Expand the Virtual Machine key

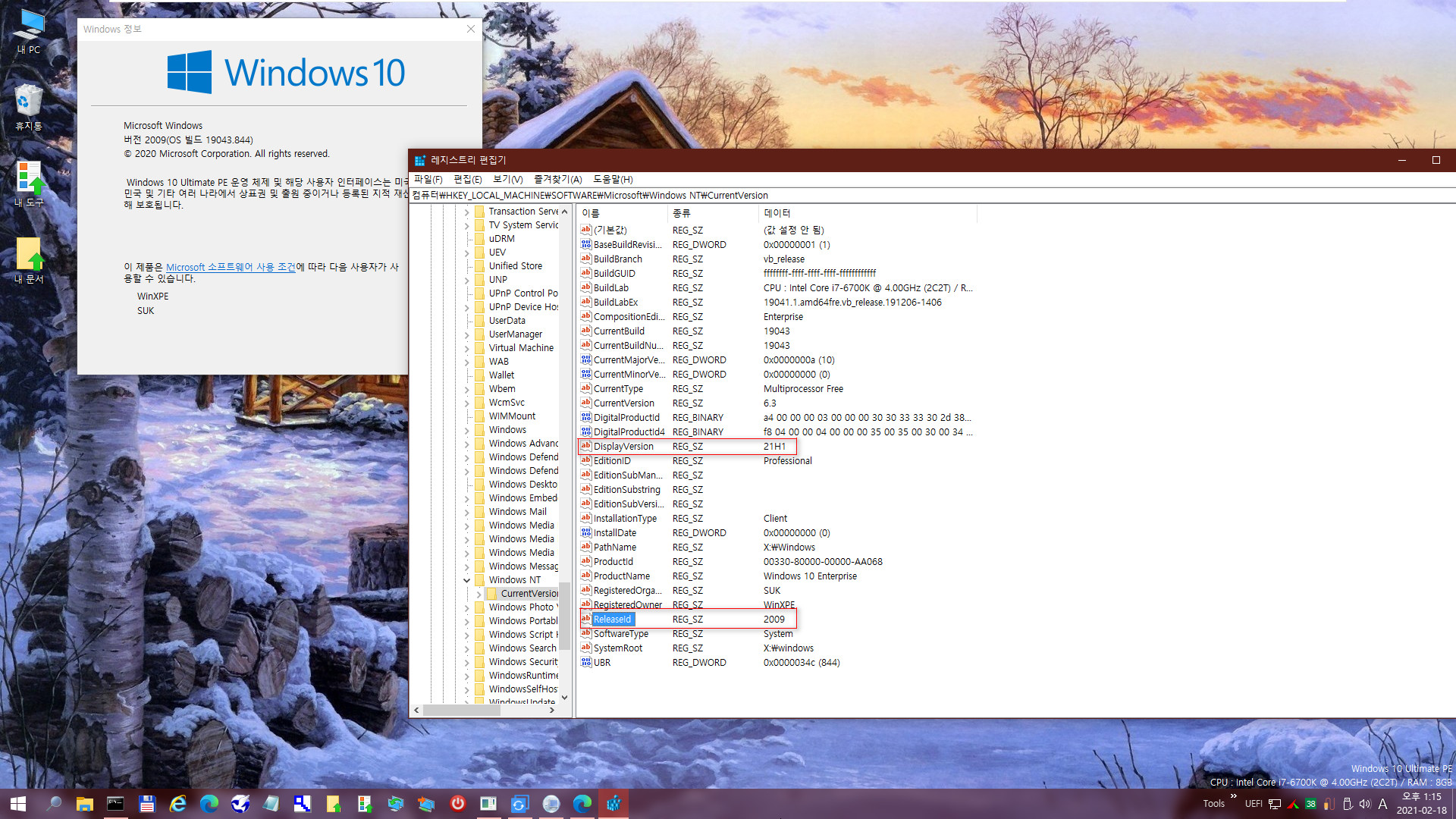pyautogui.click(x=466, y=349)
